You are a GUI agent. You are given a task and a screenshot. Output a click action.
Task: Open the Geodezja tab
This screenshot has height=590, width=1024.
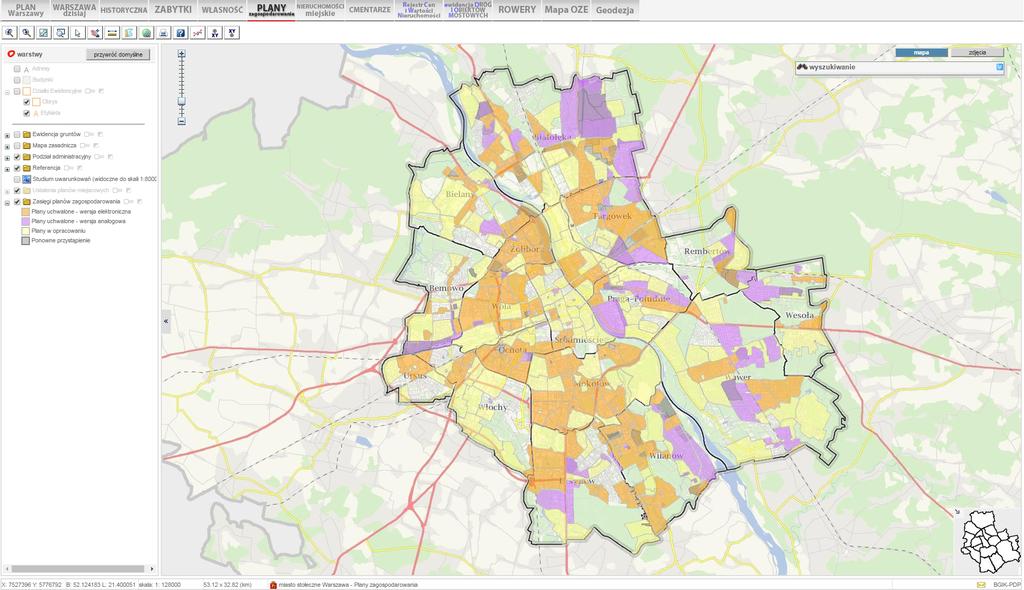pyautogui.click(x=615, y=10)
